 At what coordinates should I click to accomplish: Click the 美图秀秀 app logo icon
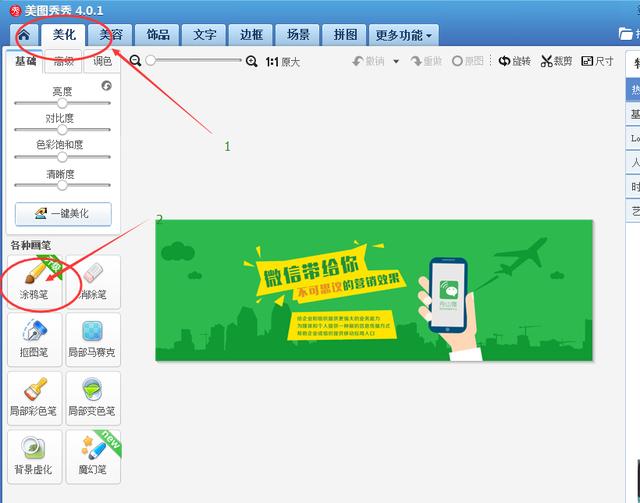[15, 11]
